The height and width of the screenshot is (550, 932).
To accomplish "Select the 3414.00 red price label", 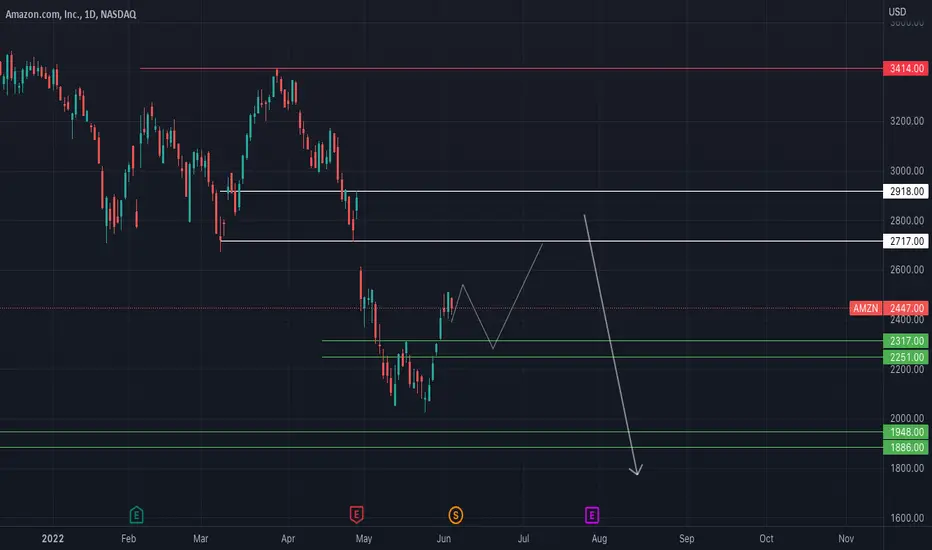I will (x=906, y=68).
